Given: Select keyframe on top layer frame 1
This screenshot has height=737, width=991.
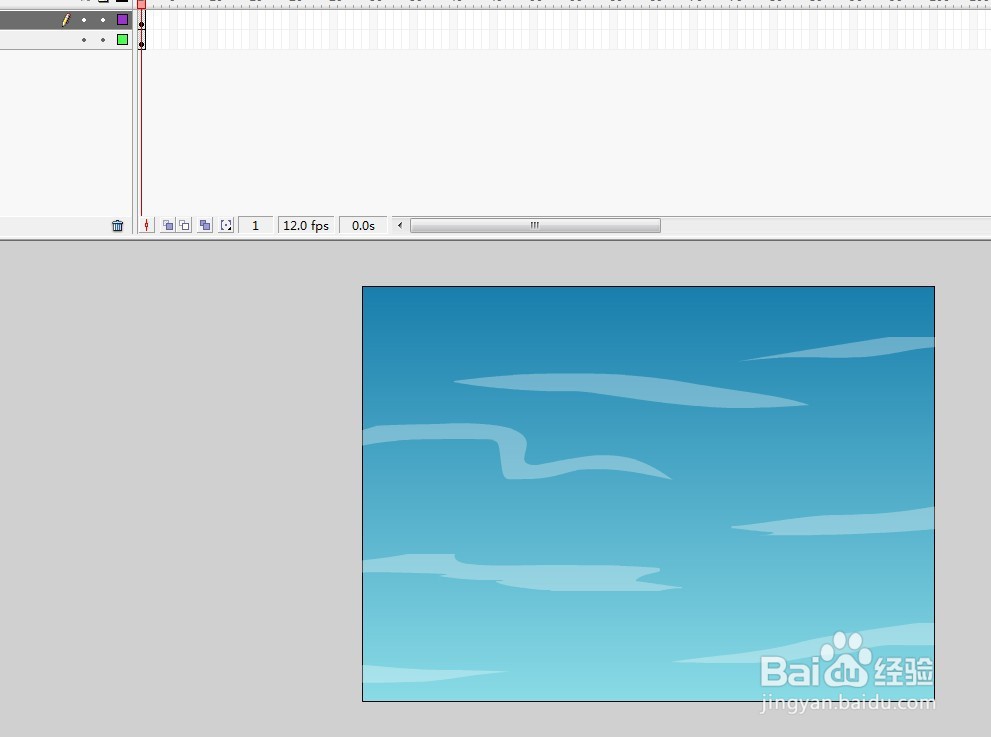Looking at the screenshot, I should (142, 20).
